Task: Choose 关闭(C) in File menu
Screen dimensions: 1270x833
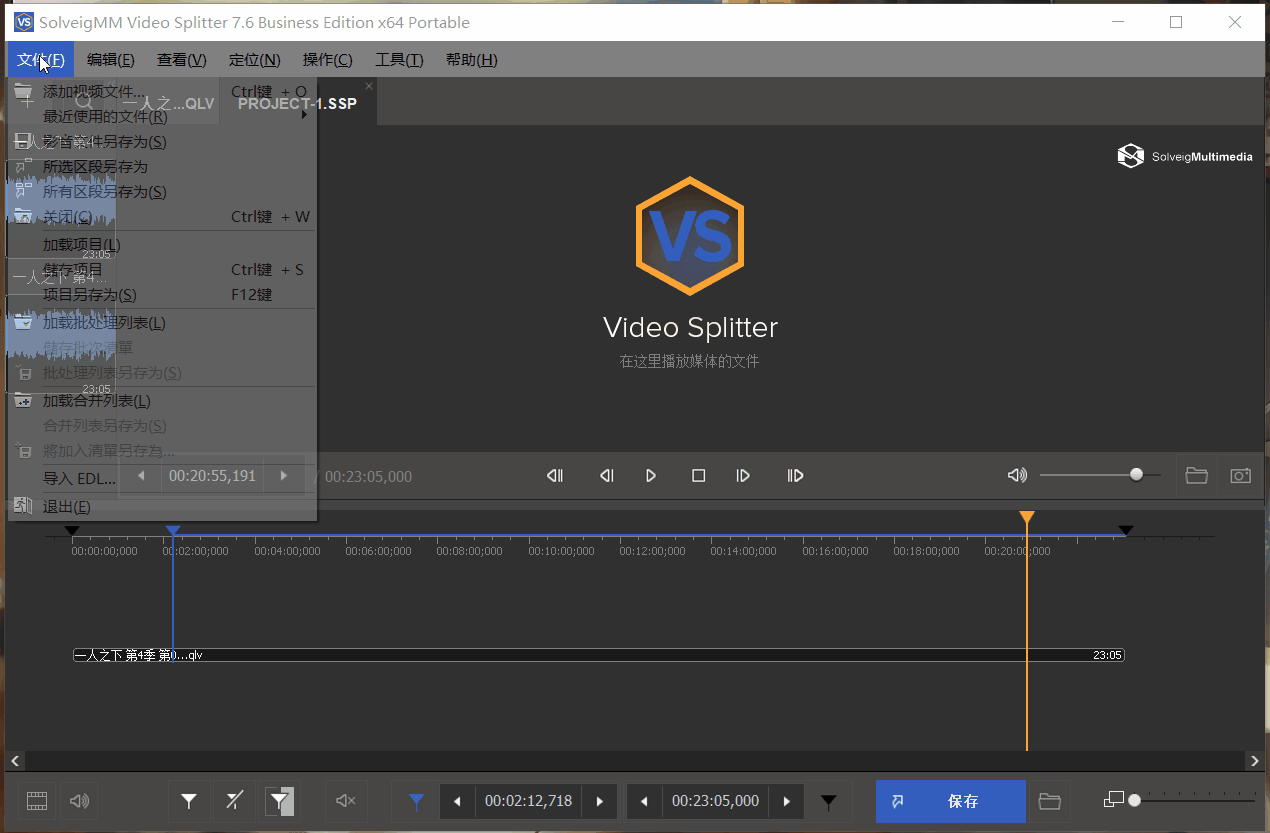Action: pos(162,217)
